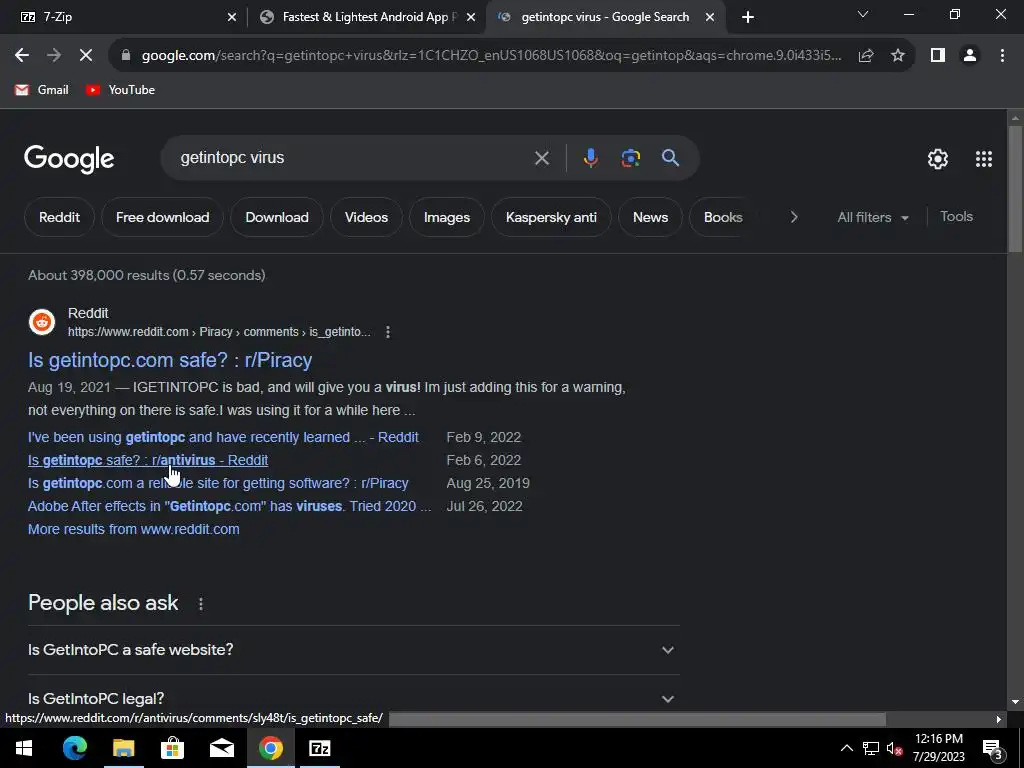Filter results by Reddit chip
Viewport: 1024px width, 768px height.
click(59, 217)
